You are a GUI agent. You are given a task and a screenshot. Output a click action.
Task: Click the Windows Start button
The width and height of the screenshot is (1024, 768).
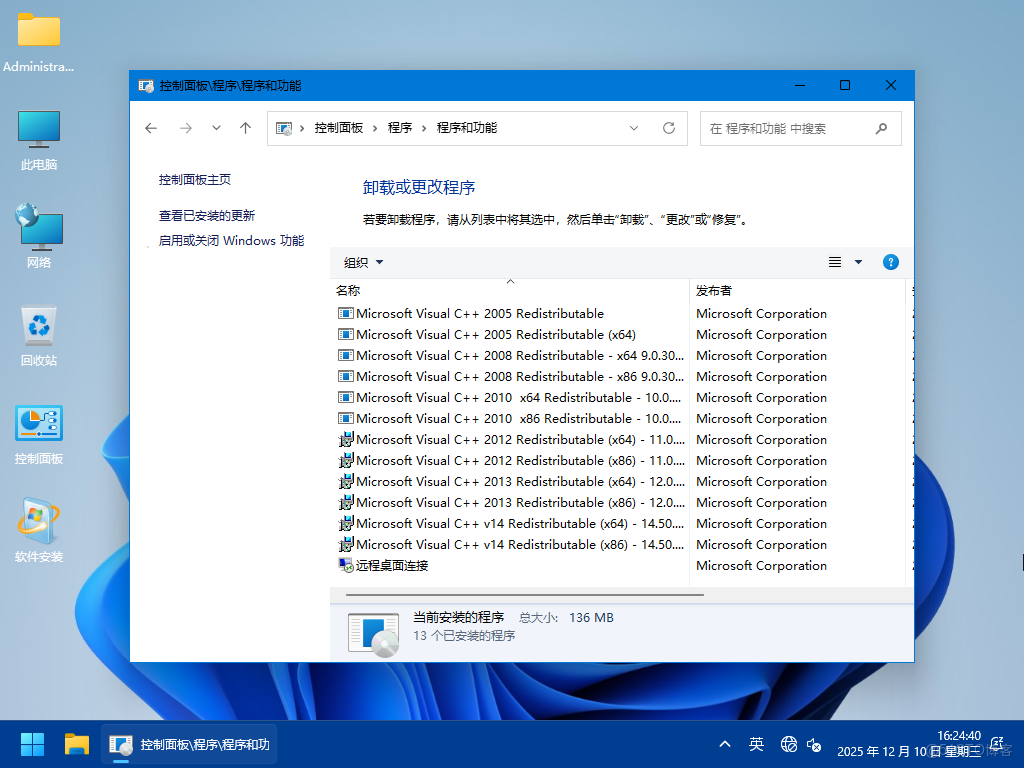(x=31, y=744)
